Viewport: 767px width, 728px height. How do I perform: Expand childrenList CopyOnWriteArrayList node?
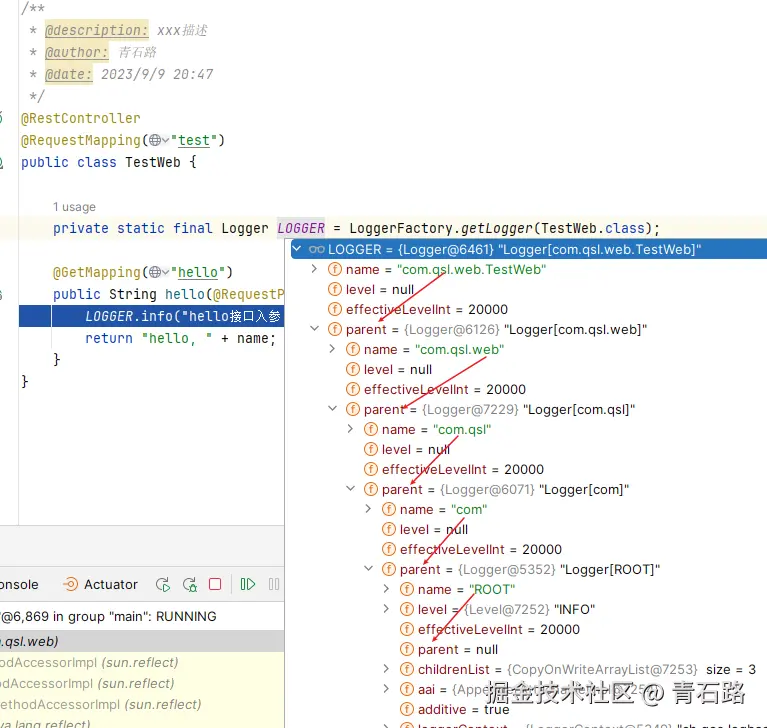[386, 669]
